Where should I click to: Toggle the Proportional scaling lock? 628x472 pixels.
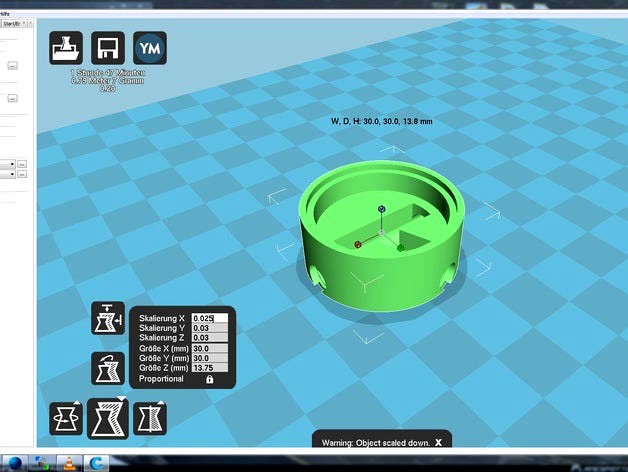point(210,380)
